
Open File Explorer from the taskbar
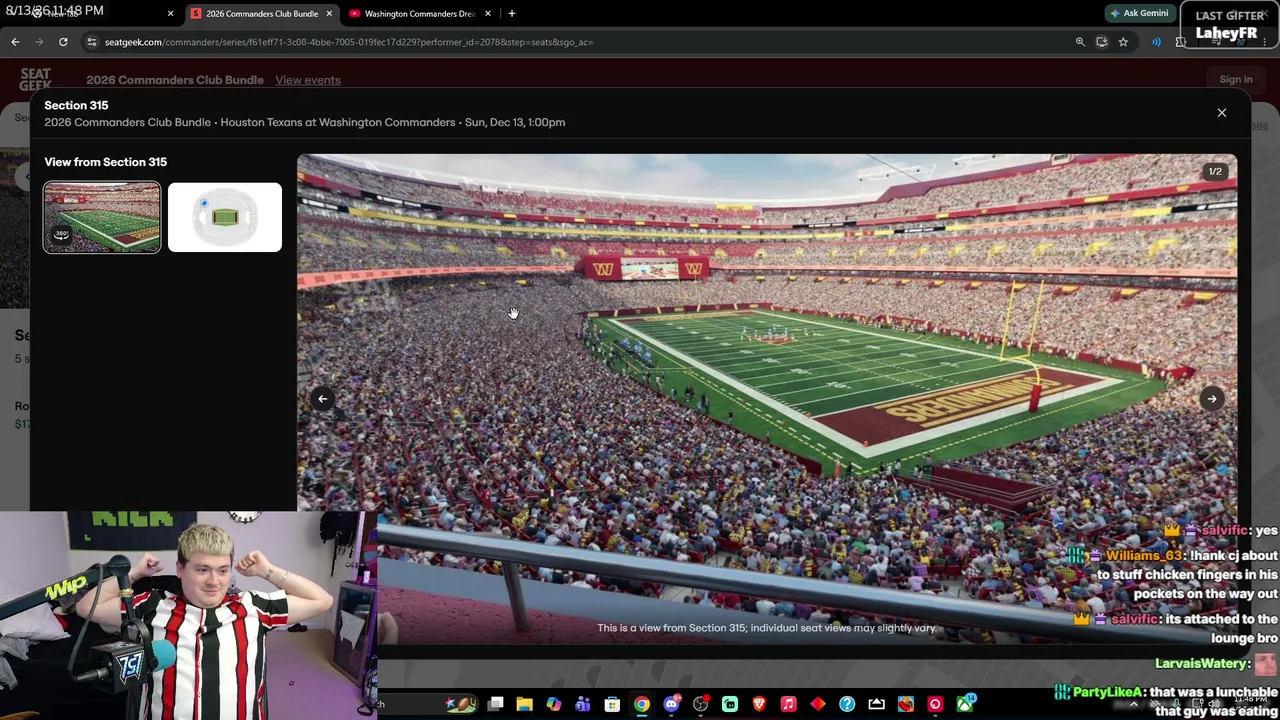pos(524,704)
